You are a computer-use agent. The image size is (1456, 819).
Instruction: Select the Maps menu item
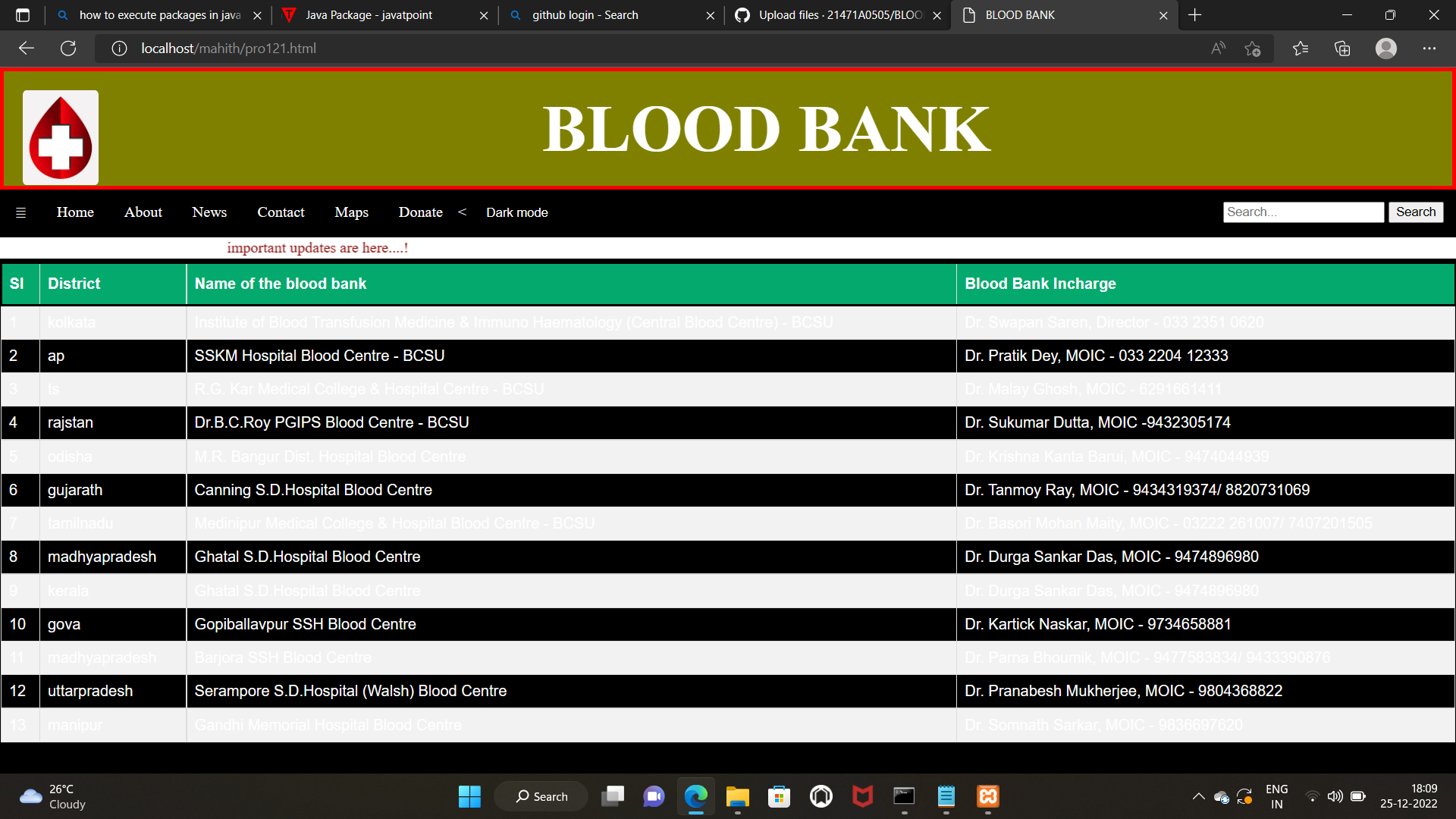(351, 212)
